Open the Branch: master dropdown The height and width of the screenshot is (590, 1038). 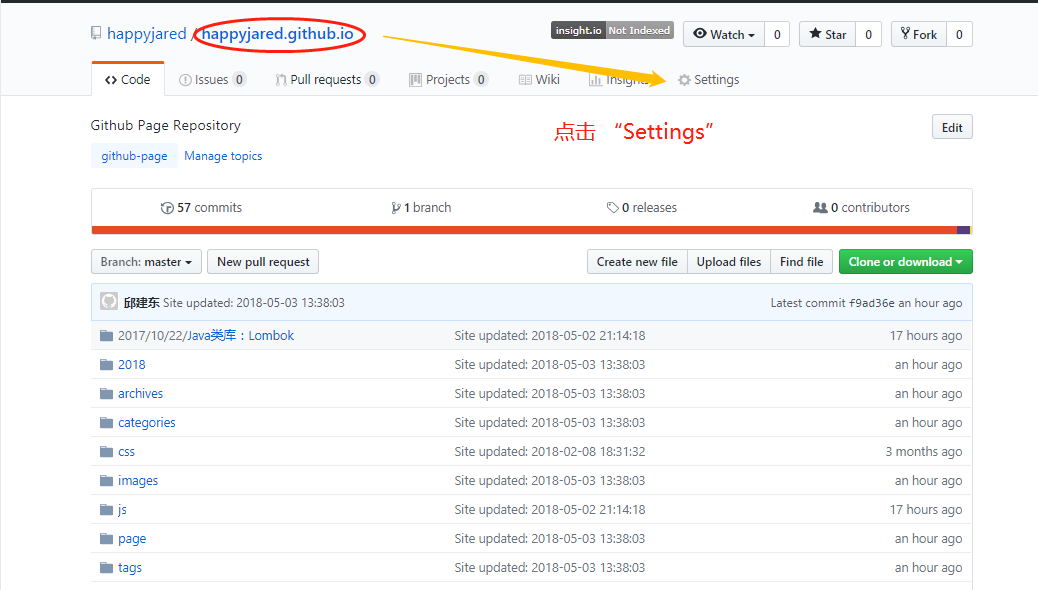tap(146, 262)
